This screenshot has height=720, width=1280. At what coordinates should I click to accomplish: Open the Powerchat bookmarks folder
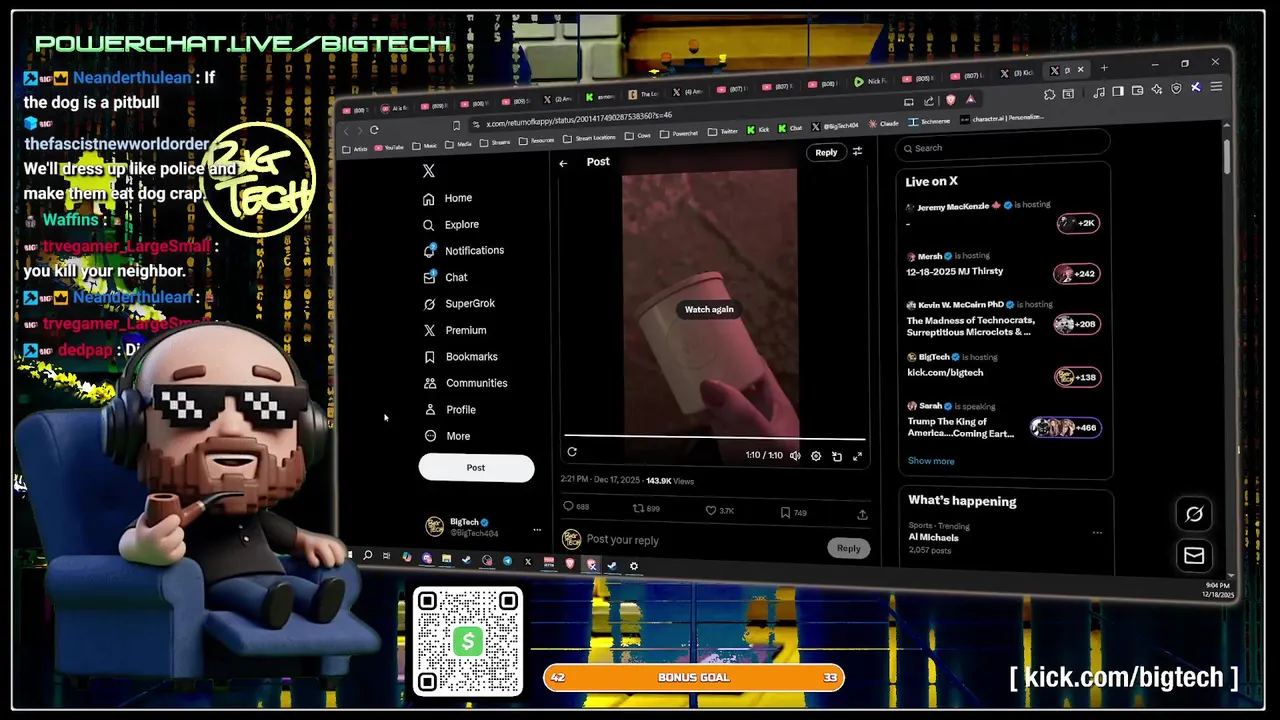pos(678,134)
